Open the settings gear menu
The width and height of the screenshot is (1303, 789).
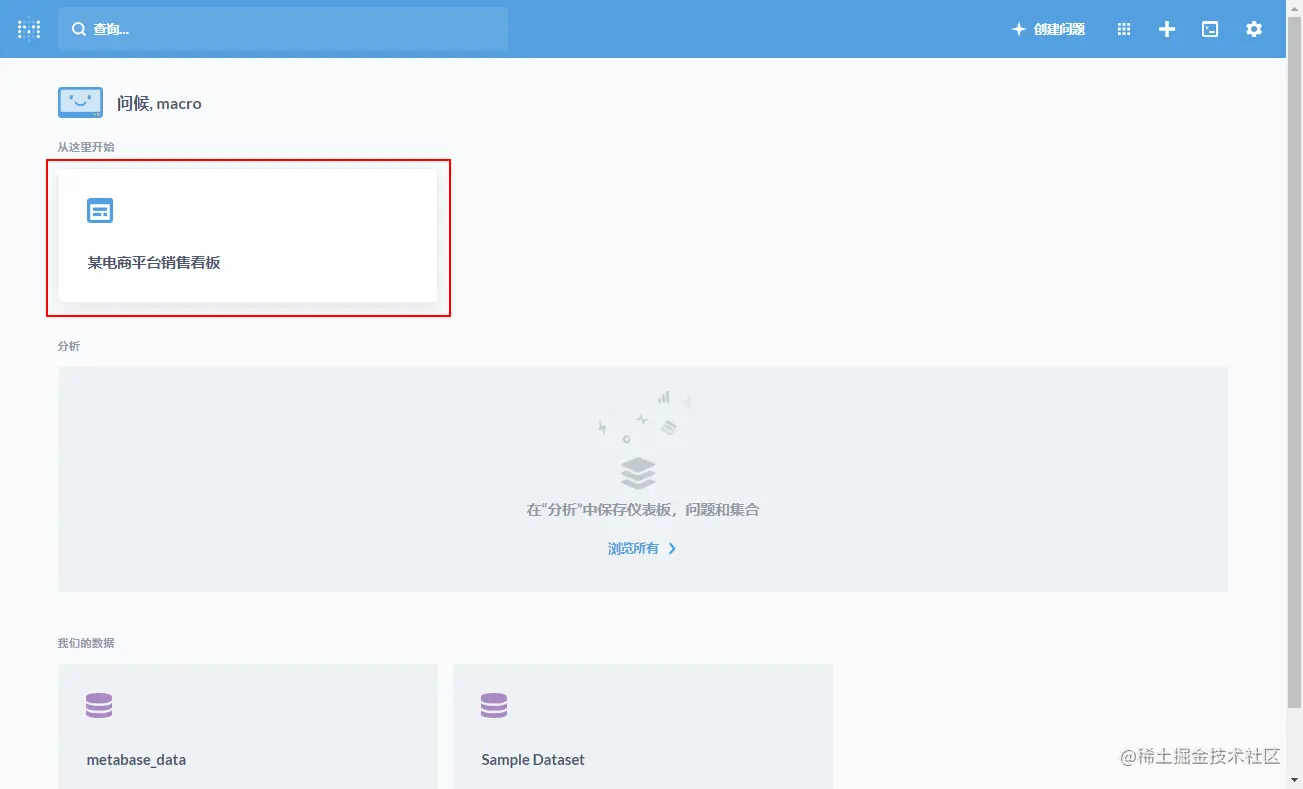1254,29
